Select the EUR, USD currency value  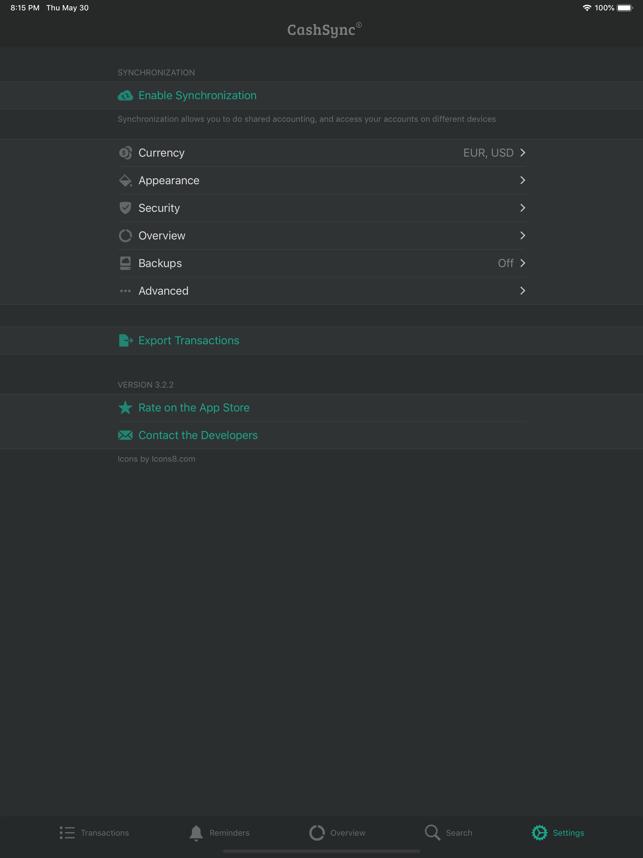(488, 153)
